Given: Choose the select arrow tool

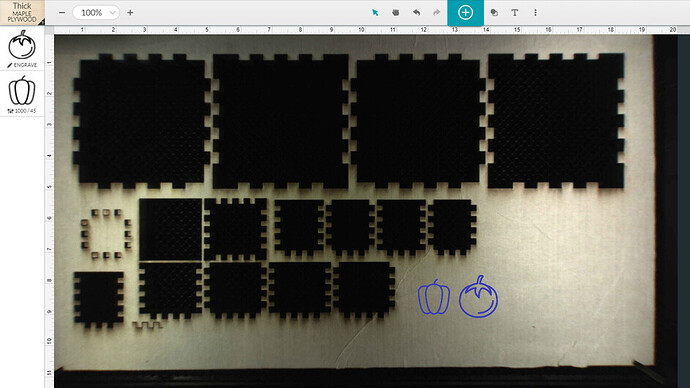Looking at the screenshot, I should [x=375, y=13].
